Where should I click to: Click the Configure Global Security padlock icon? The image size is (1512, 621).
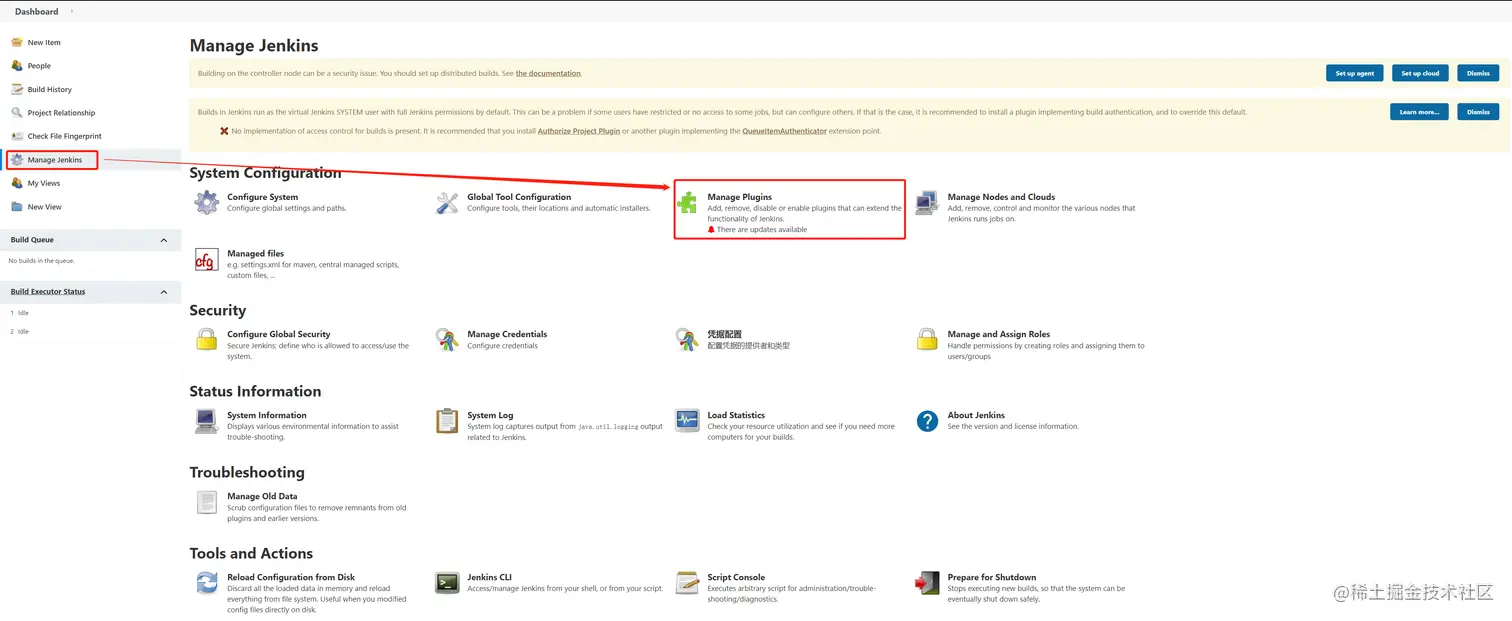[x=207, y=340]
